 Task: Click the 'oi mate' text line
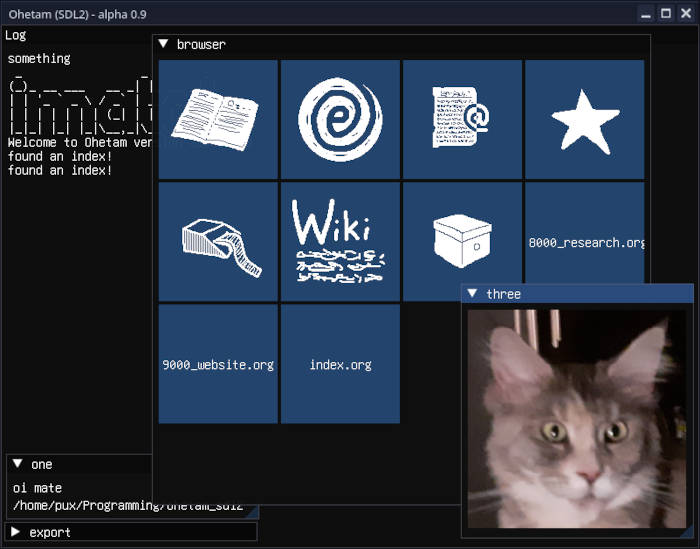[x=37, y=488]
